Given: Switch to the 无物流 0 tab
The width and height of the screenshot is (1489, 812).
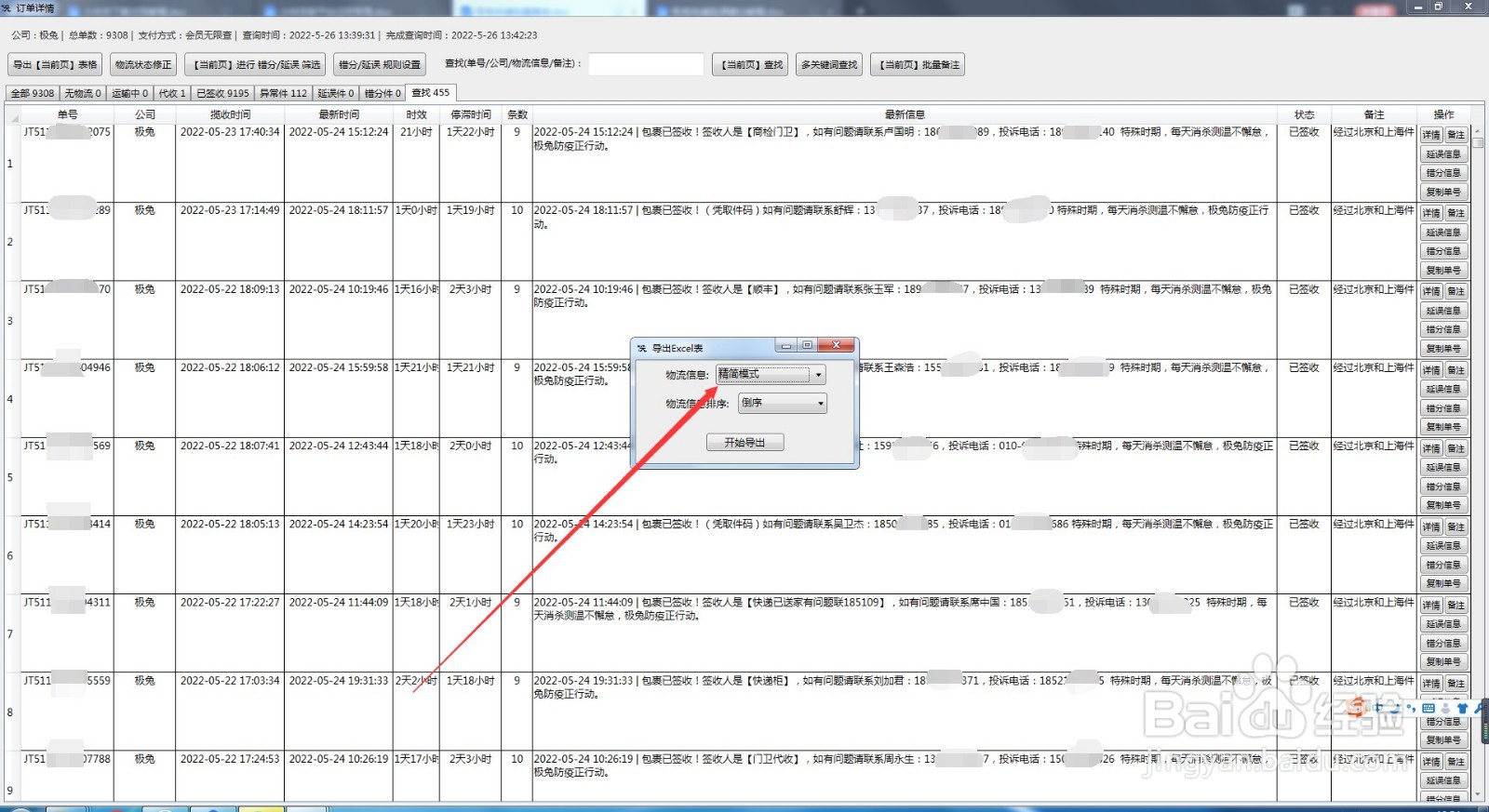Looking at the screenshot, I should coord(83,94).
